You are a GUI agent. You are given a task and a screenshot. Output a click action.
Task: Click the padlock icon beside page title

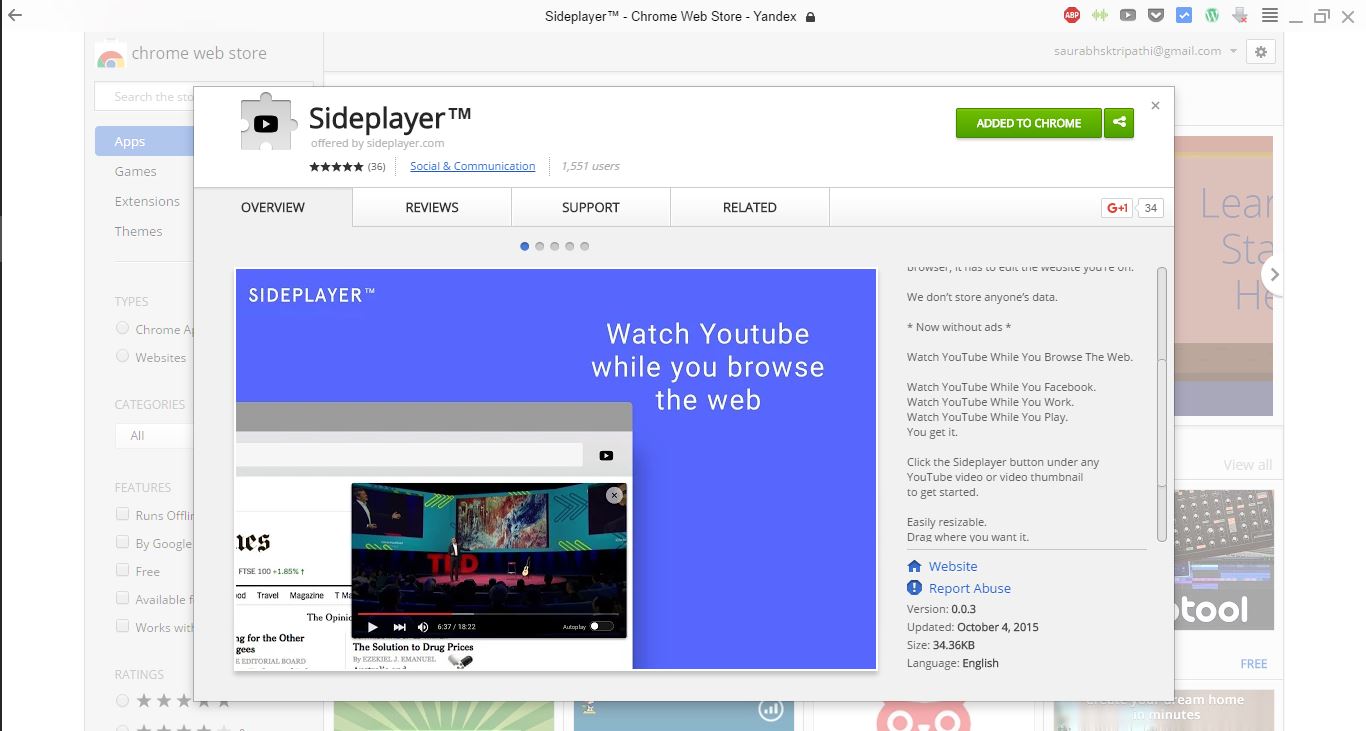tap(810, 17)
